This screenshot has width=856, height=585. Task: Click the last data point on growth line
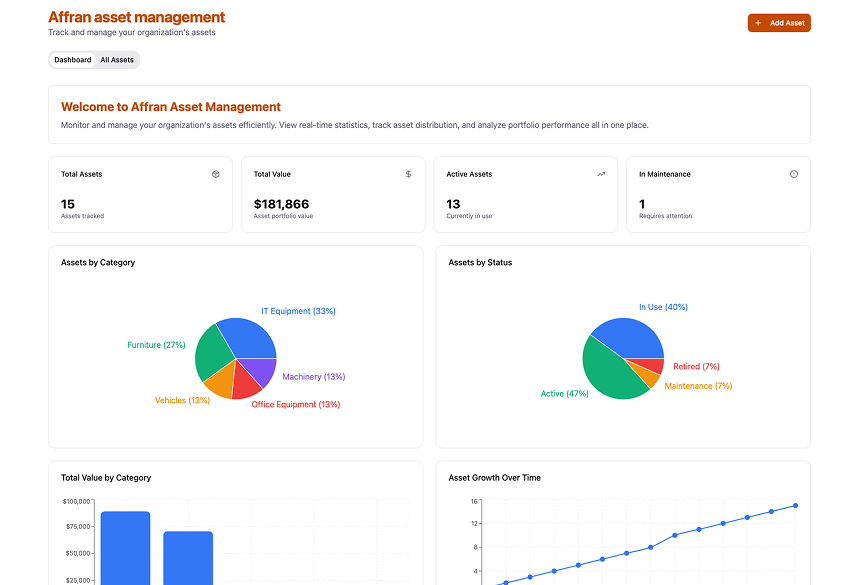point(796,505)
